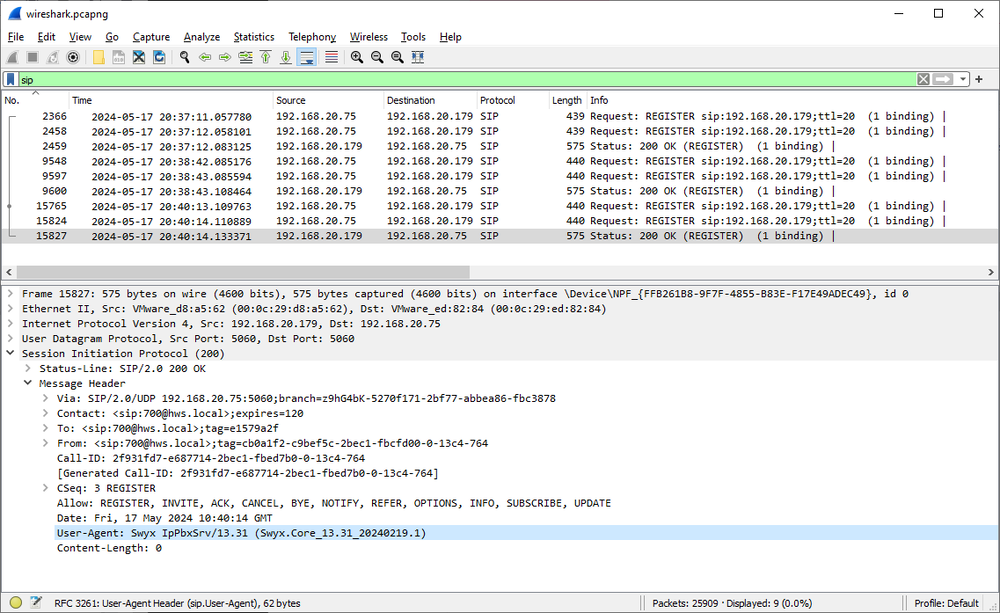Click the open capture file folder icon
The image size is (1000, 613).
click(x=99, y=57)
